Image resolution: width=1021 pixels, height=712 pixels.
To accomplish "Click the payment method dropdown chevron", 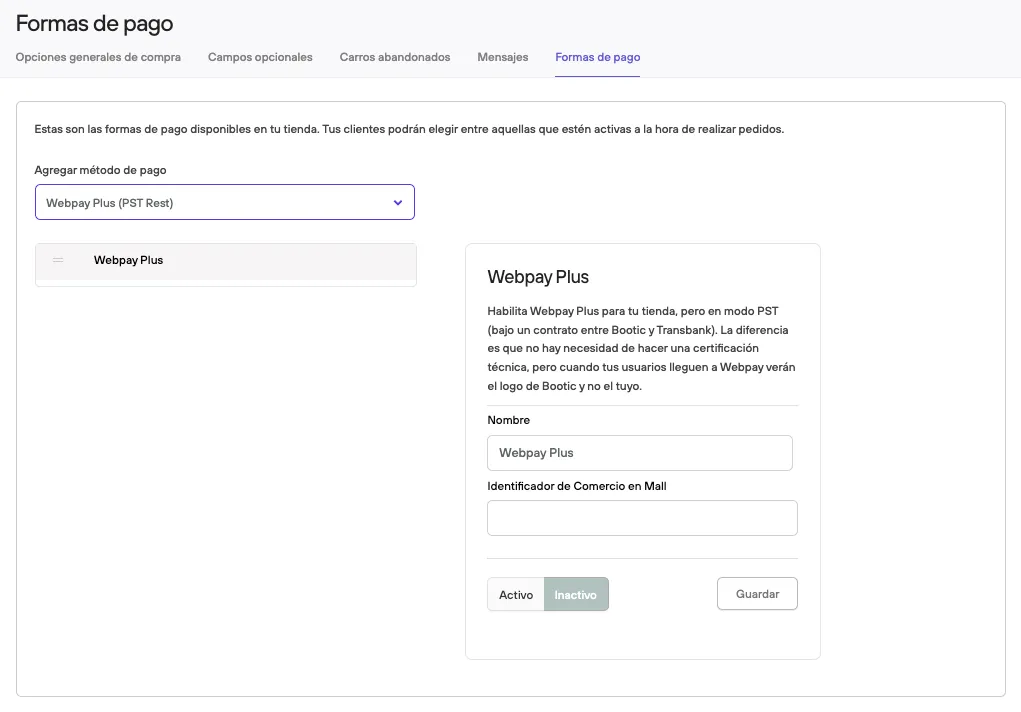I will (x=398, y=203).
